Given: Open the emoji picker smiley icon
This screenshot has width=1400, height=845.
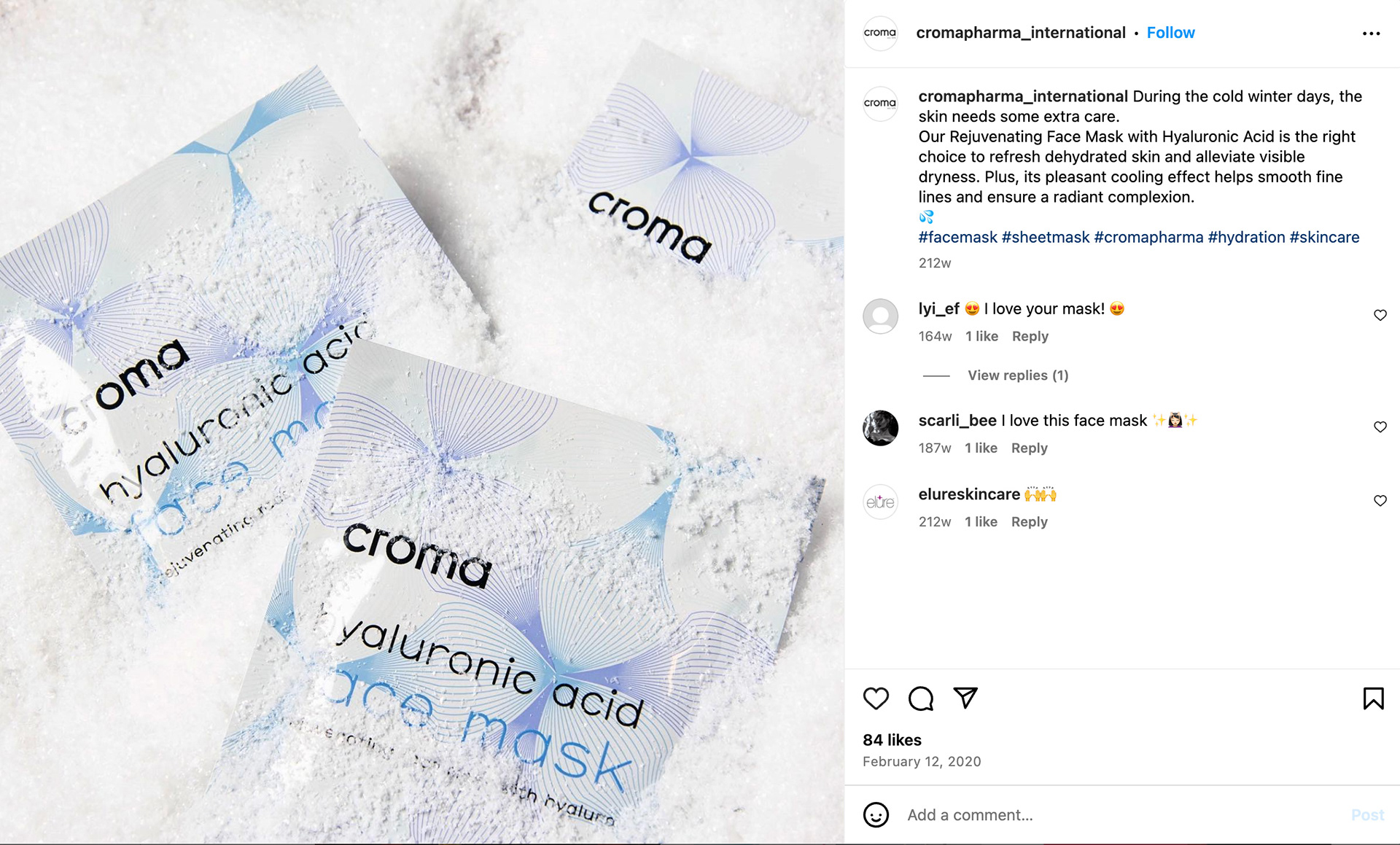Looking at the screenshot, I should [876, 814].
